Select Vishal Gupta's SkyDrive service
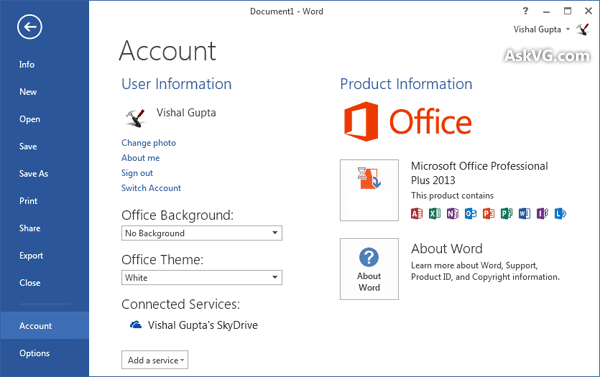 pyautogui.click(x=194, y=325)
